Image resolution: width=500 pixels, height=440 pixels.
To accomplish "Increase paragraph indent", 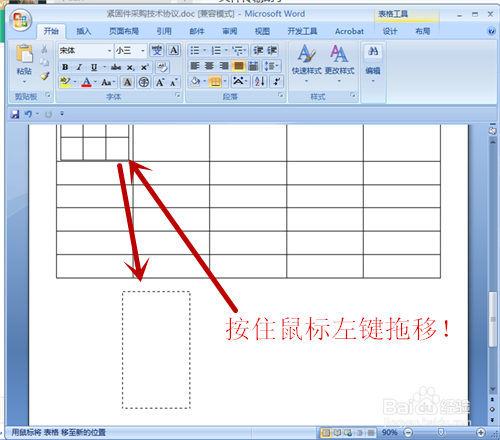I will (x=272, y=51).
